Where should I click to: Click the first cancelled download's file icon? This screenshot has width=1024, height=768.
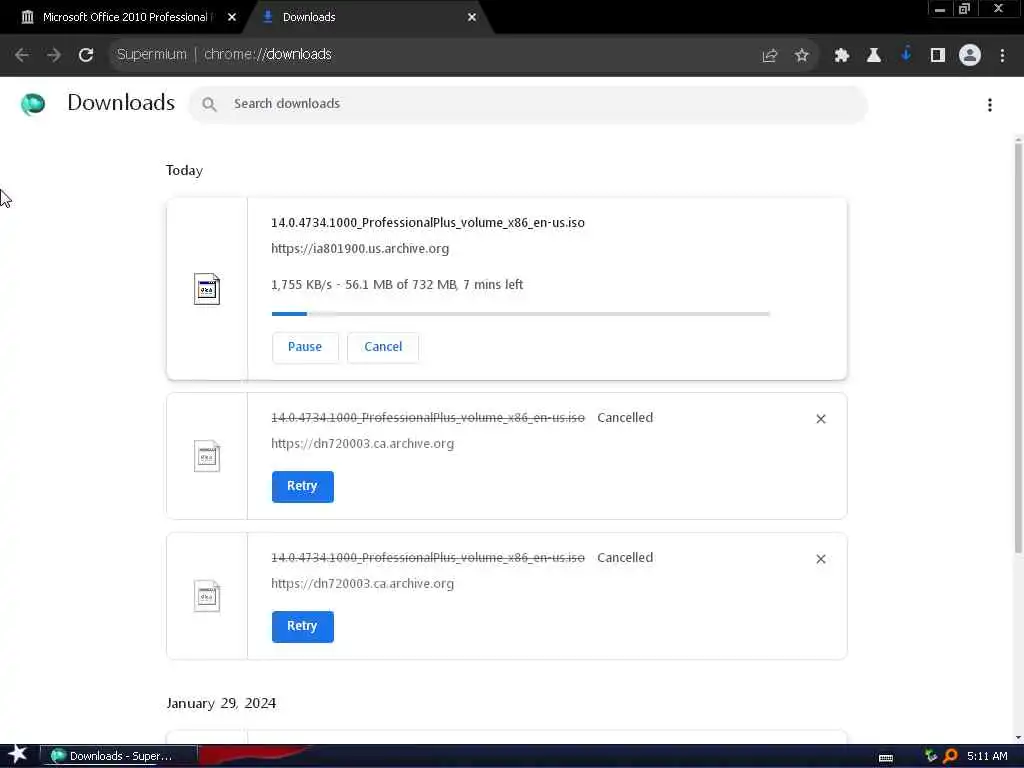pos(206,456)
